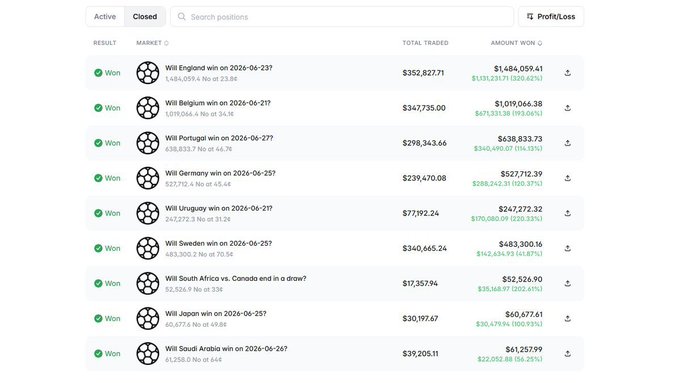This screenshot has width=680, height=383.
Task: Share the Uruguay win position
Action: point(568,213)
